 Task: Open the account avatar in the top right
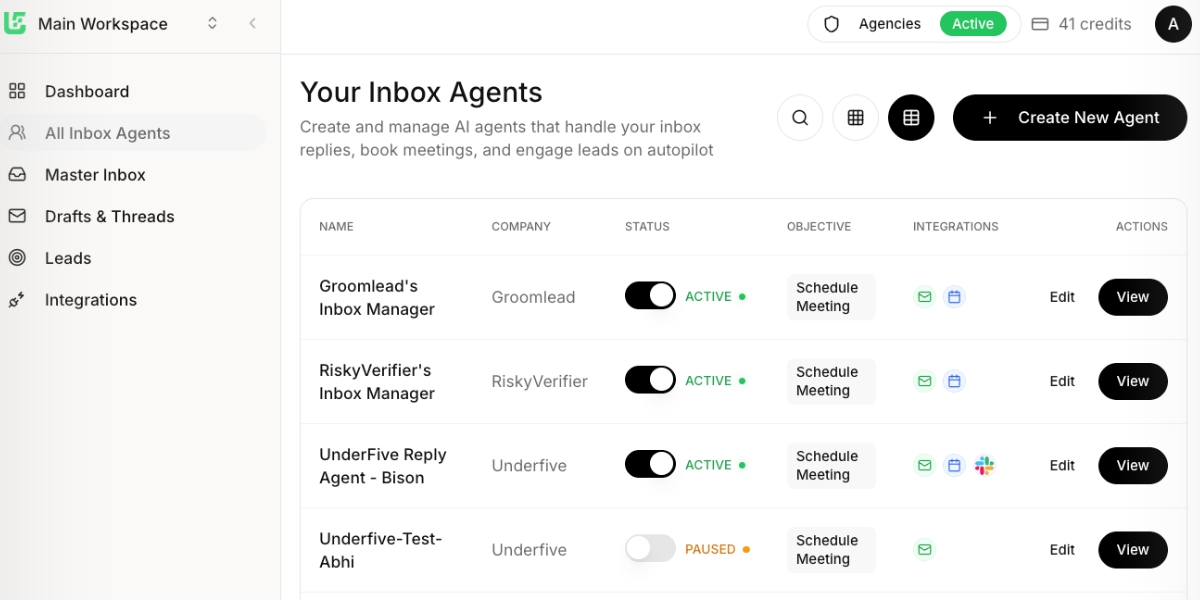point(1173,23)
